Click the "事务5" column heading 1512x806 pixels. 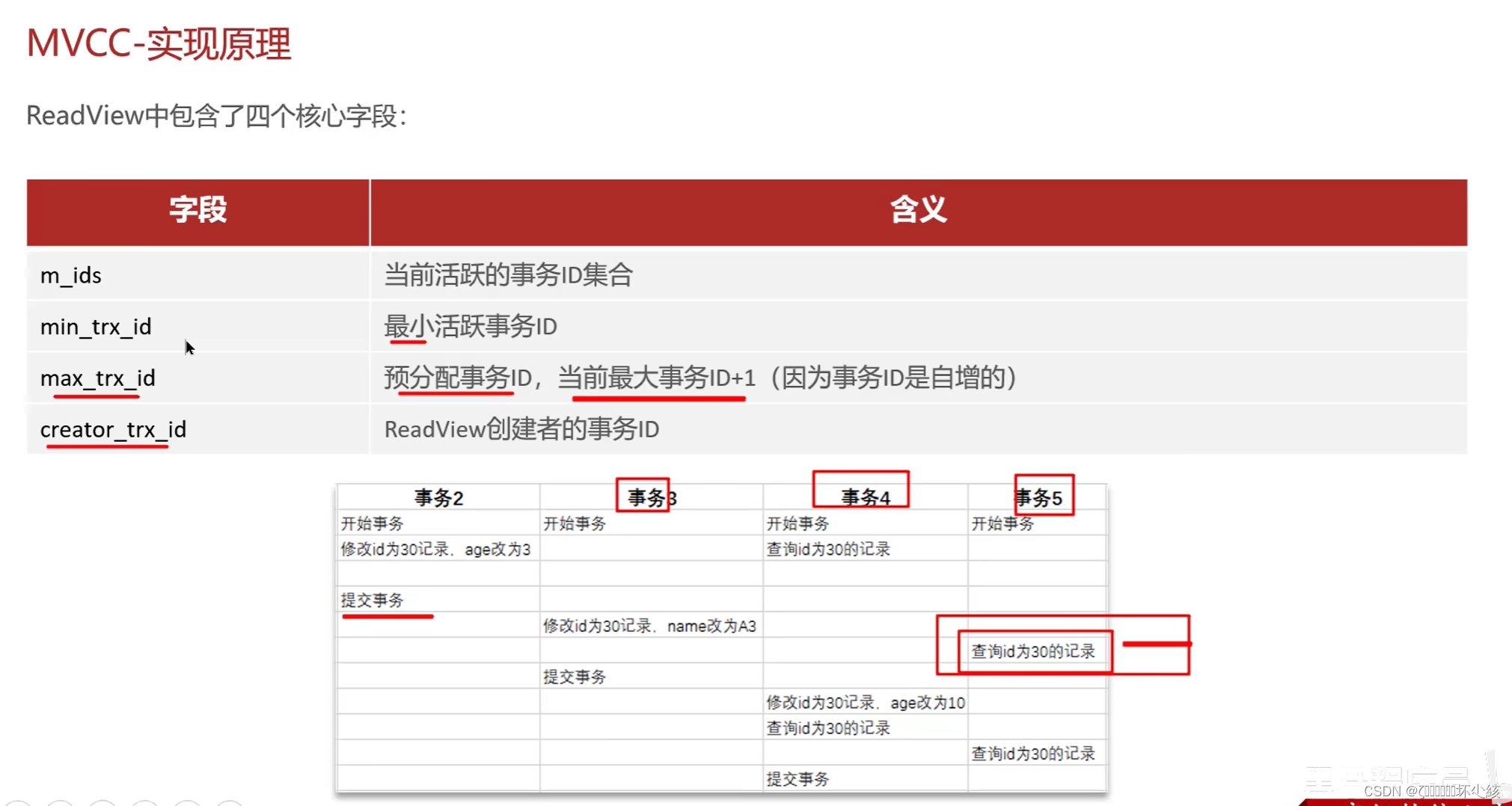1039,498
